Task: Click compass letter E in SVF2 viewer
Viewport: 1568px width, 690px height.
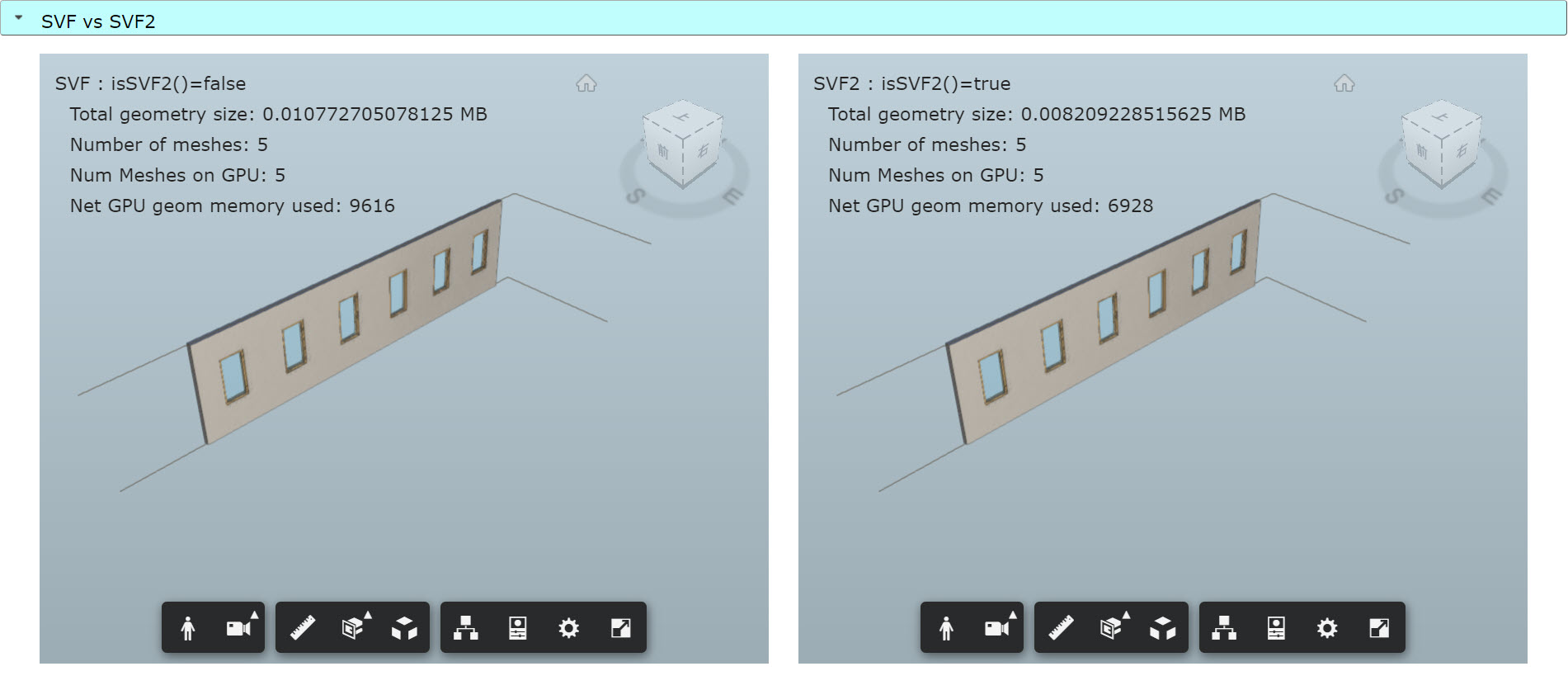Action: 1491,196
